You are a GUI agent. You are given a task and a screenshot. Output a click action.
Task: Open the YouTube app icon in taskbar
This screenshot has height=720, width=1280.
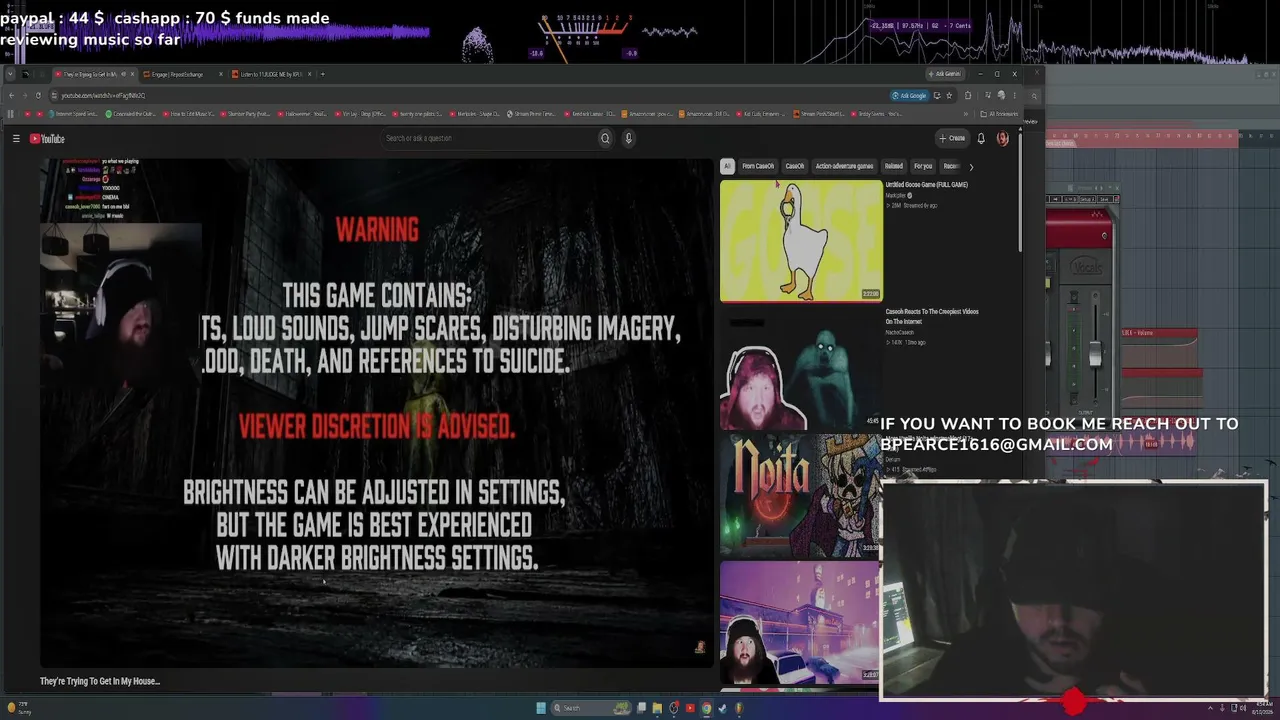click(690, 708)
